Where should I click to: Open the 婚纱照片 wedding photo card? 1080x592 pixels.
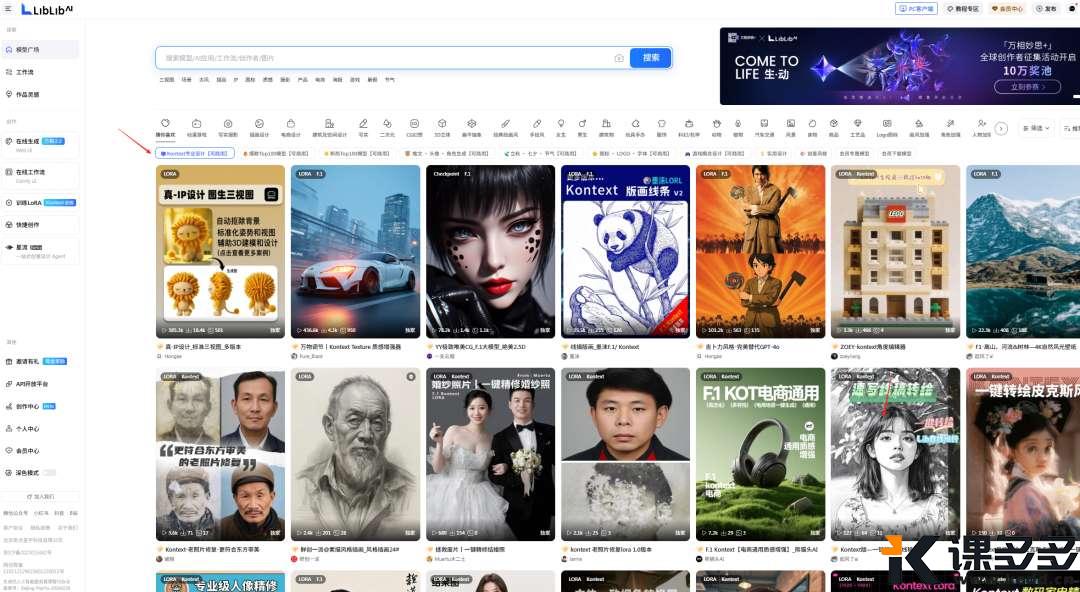[490, 454]
